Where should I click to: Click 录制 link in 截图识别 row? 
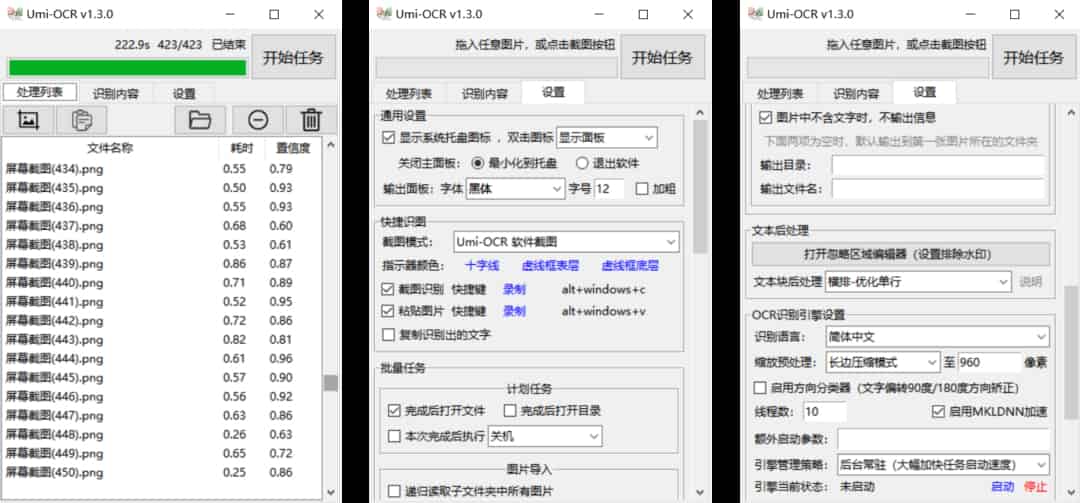click(514, 290)
